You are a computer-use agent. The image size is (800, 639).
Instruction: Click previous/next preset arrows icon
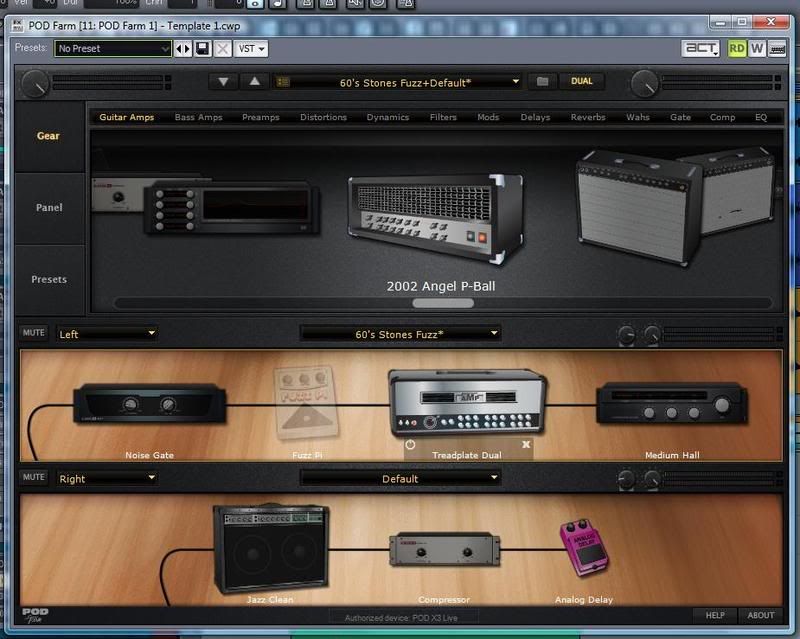[x=183, y=49]
